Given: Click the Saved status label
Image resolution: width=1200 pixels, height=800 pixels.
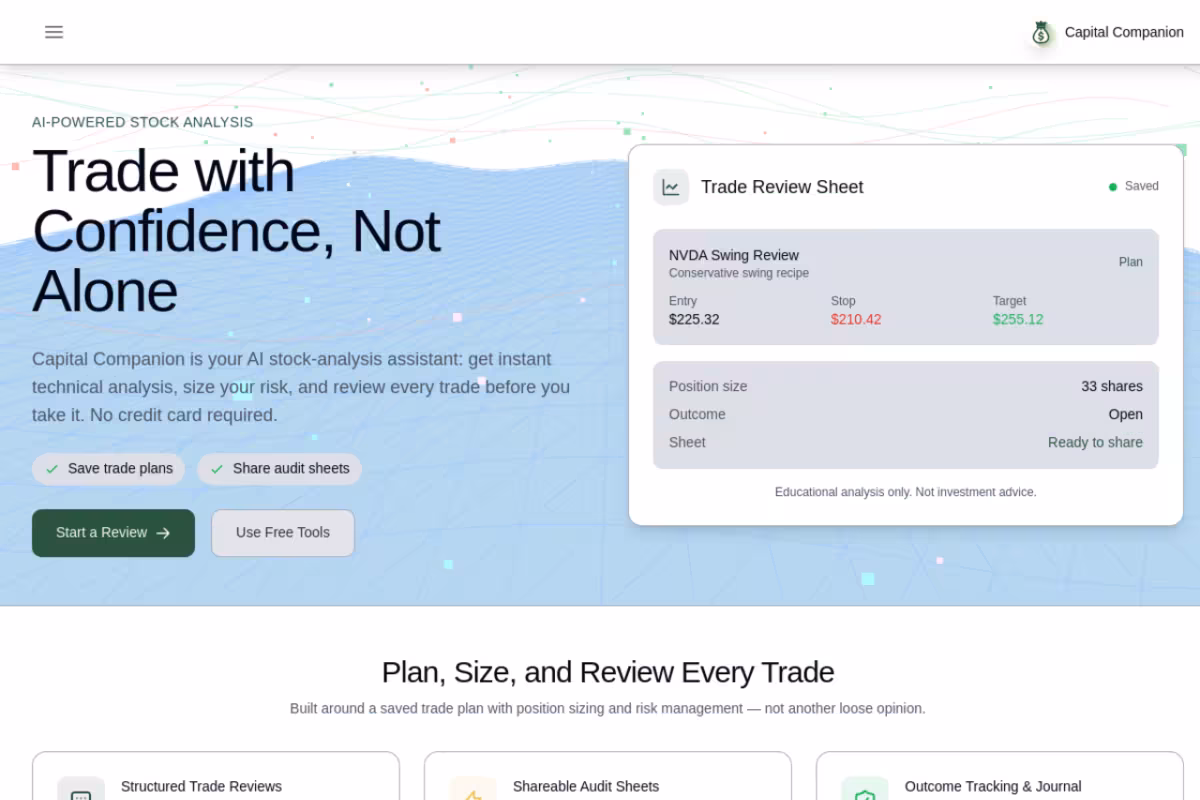Looking at the screenshot, I should point(1142,186).
